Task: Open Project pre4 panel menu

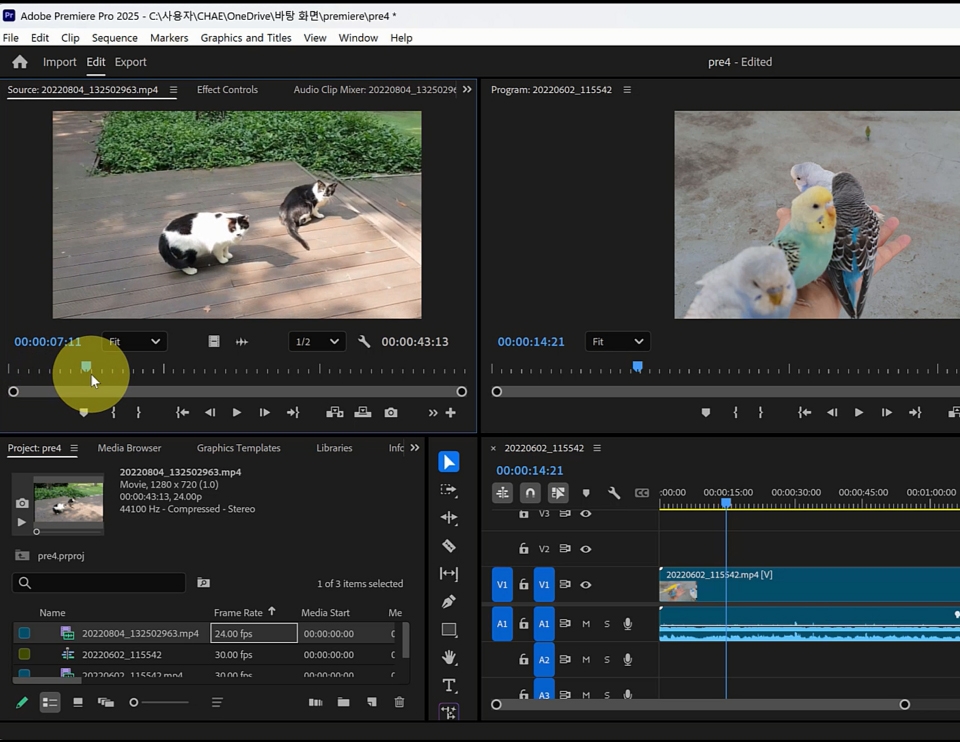Action: pos(74,448)
